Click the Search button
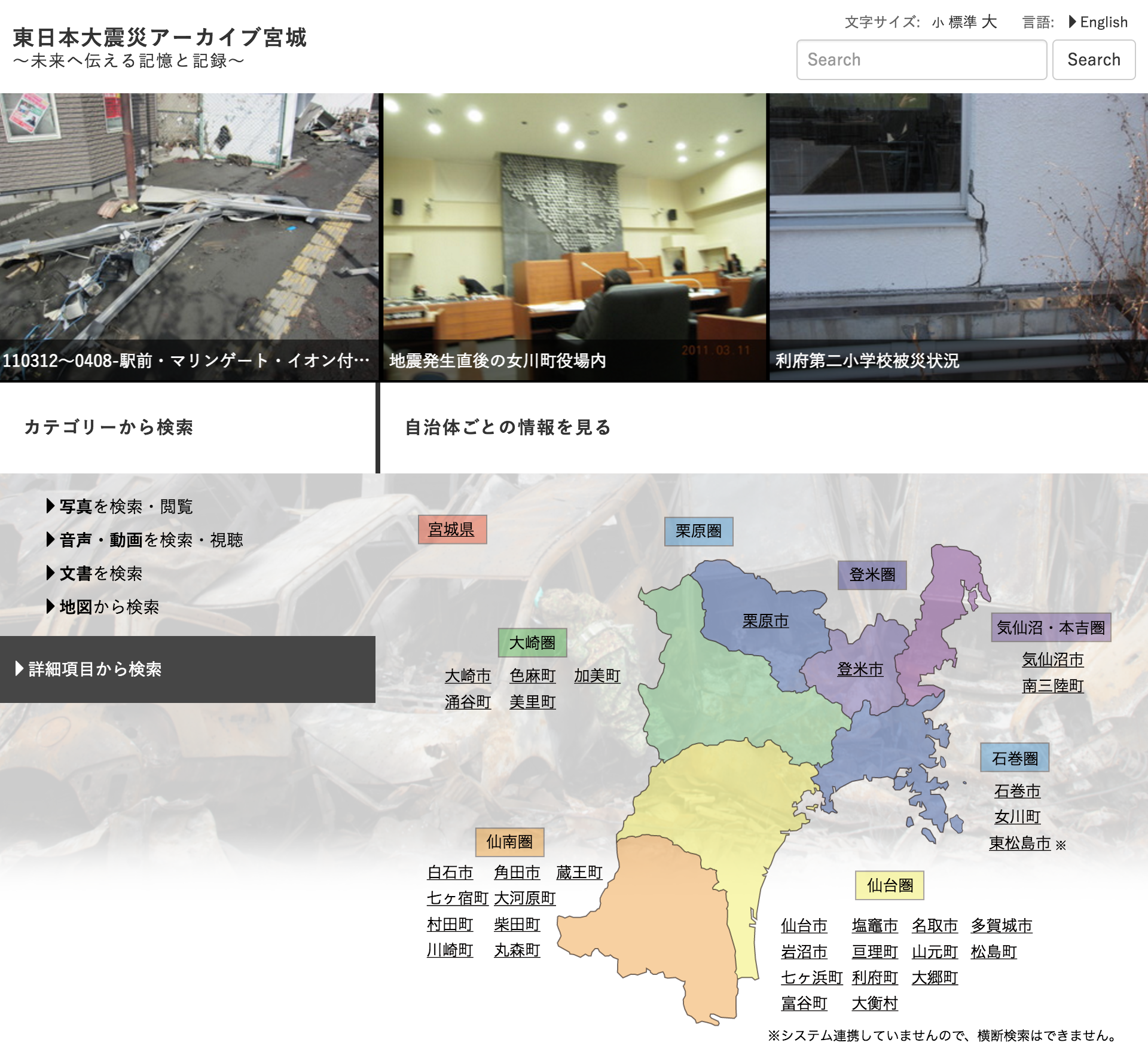The width and height of the screenshot is (1148, 1064). 1094,60
